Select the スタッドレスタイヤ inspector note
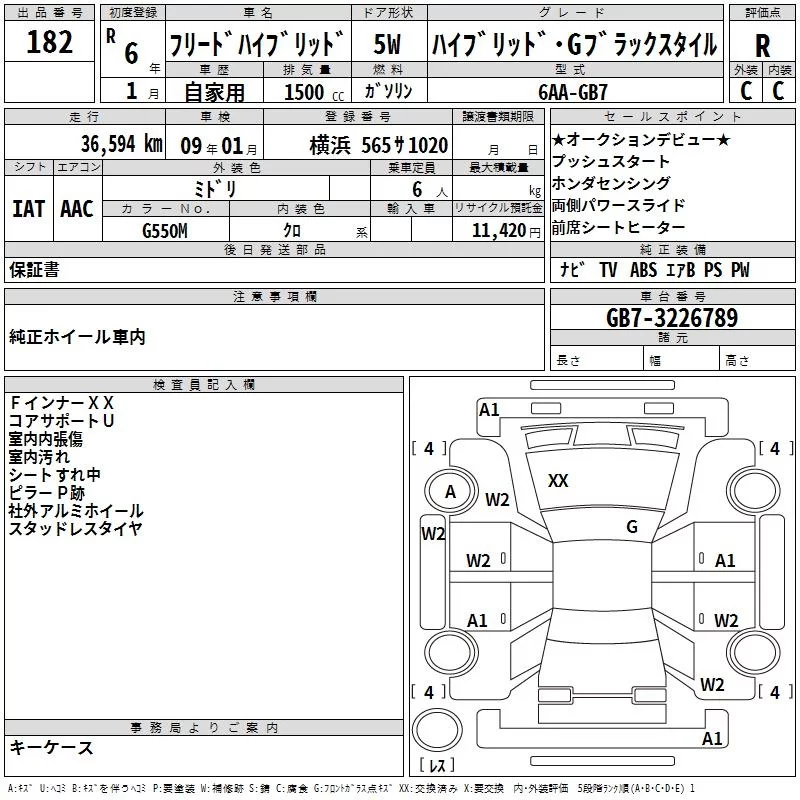This screenshot has width=800, height=800. pyautogui.click(x=75, y=529)
